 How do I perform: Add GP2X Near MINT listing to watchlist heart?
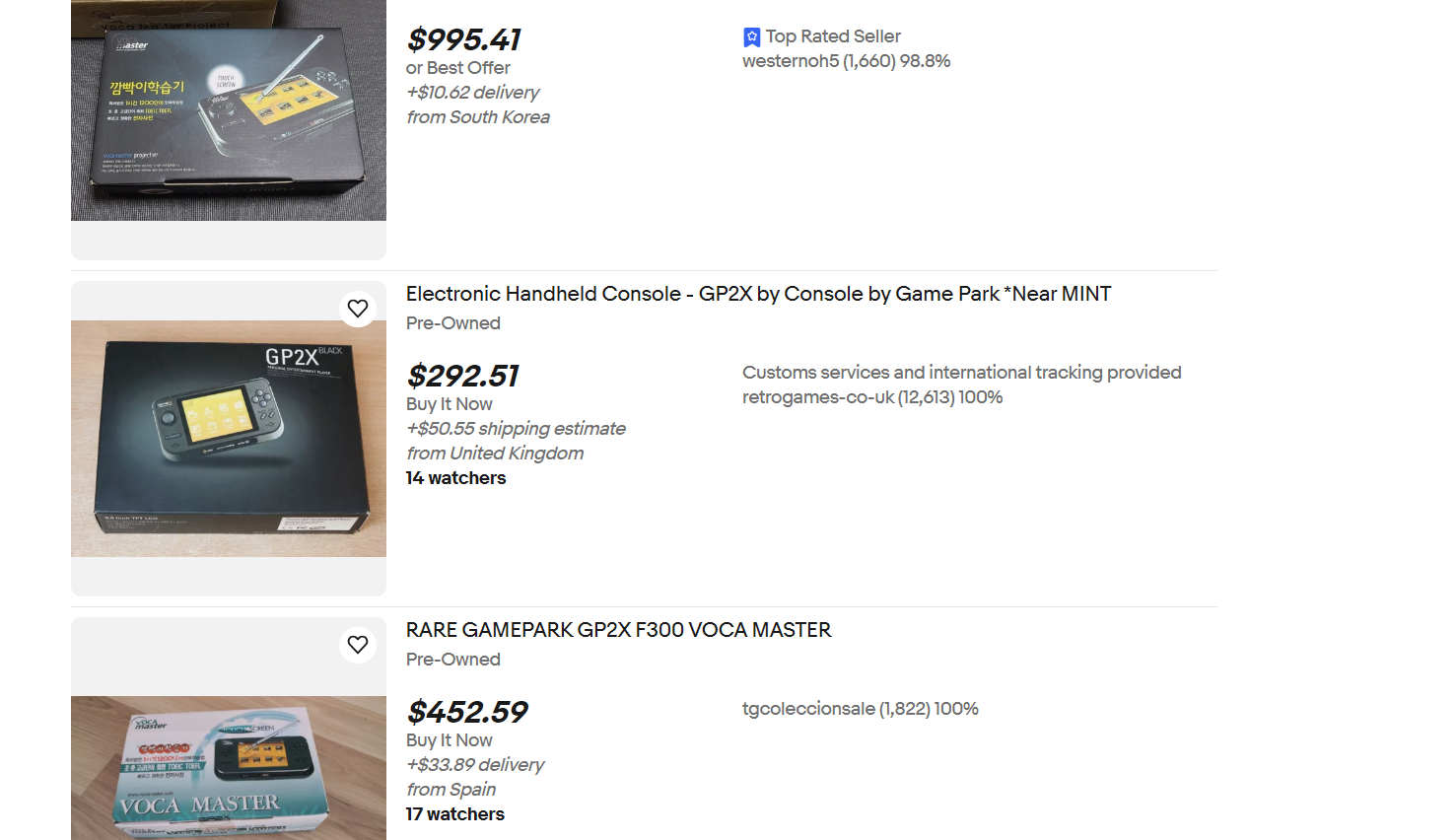click(358, 309)
